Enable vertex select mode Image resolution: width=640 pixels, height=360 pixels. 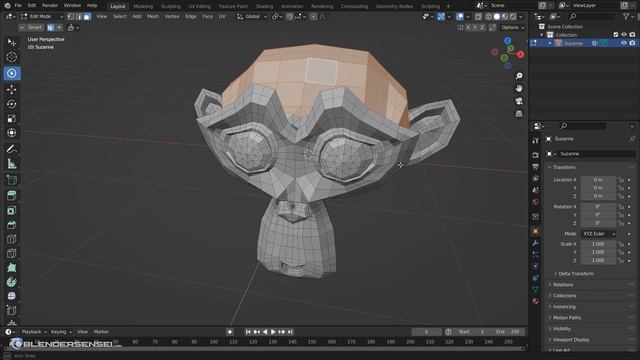click(x=71, y=17)
